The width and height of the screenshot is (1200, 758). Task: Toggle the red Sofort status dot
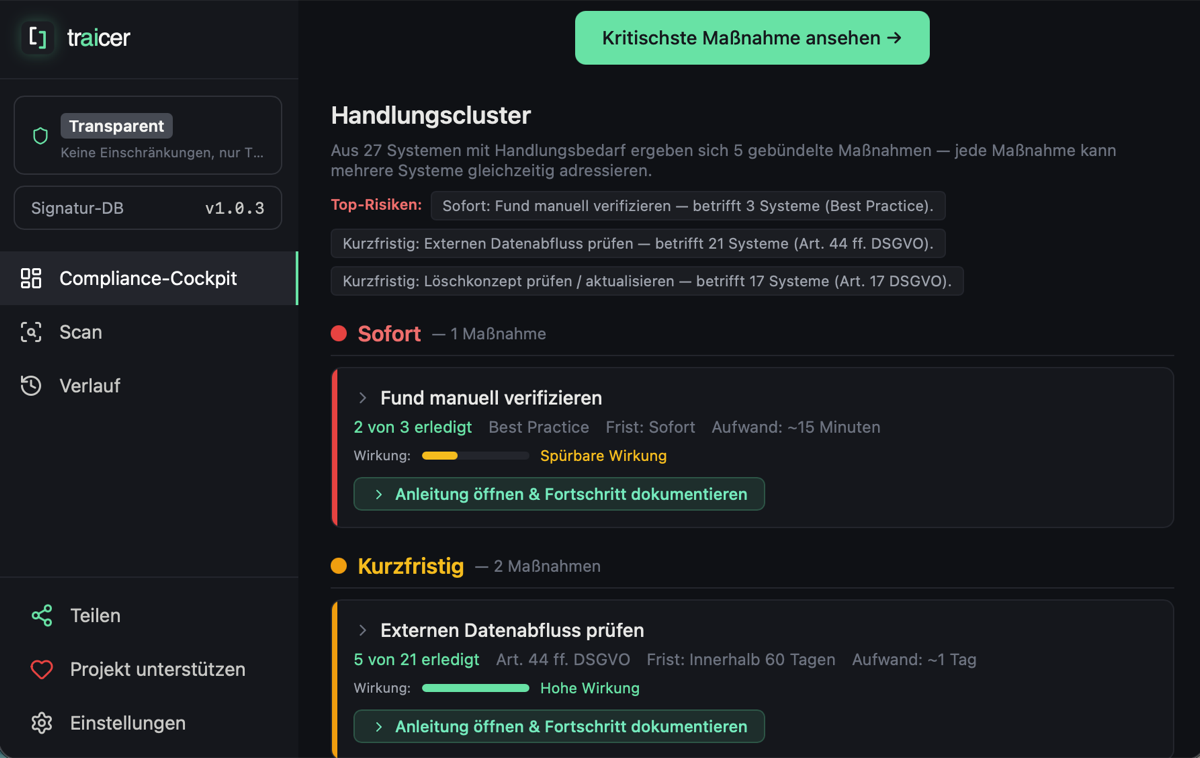tap(338, 333)
